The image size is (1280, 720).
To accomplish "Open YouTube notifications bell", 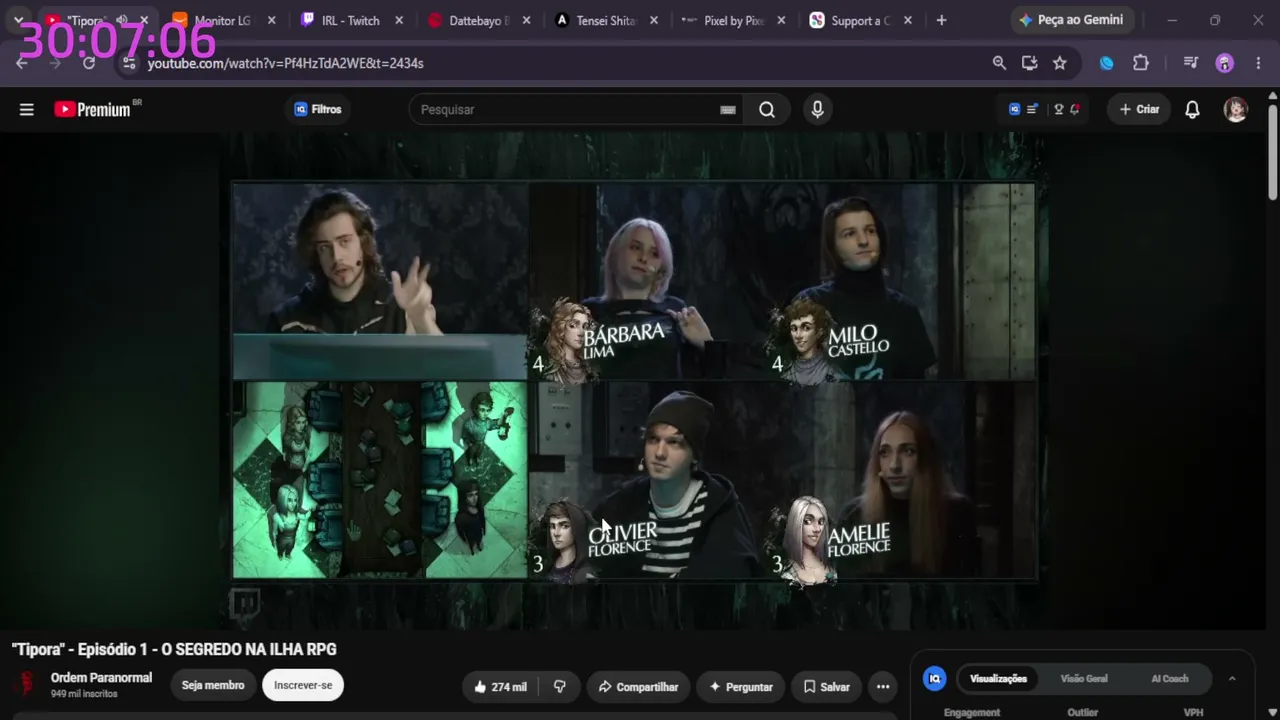I will pos(1192,110).
